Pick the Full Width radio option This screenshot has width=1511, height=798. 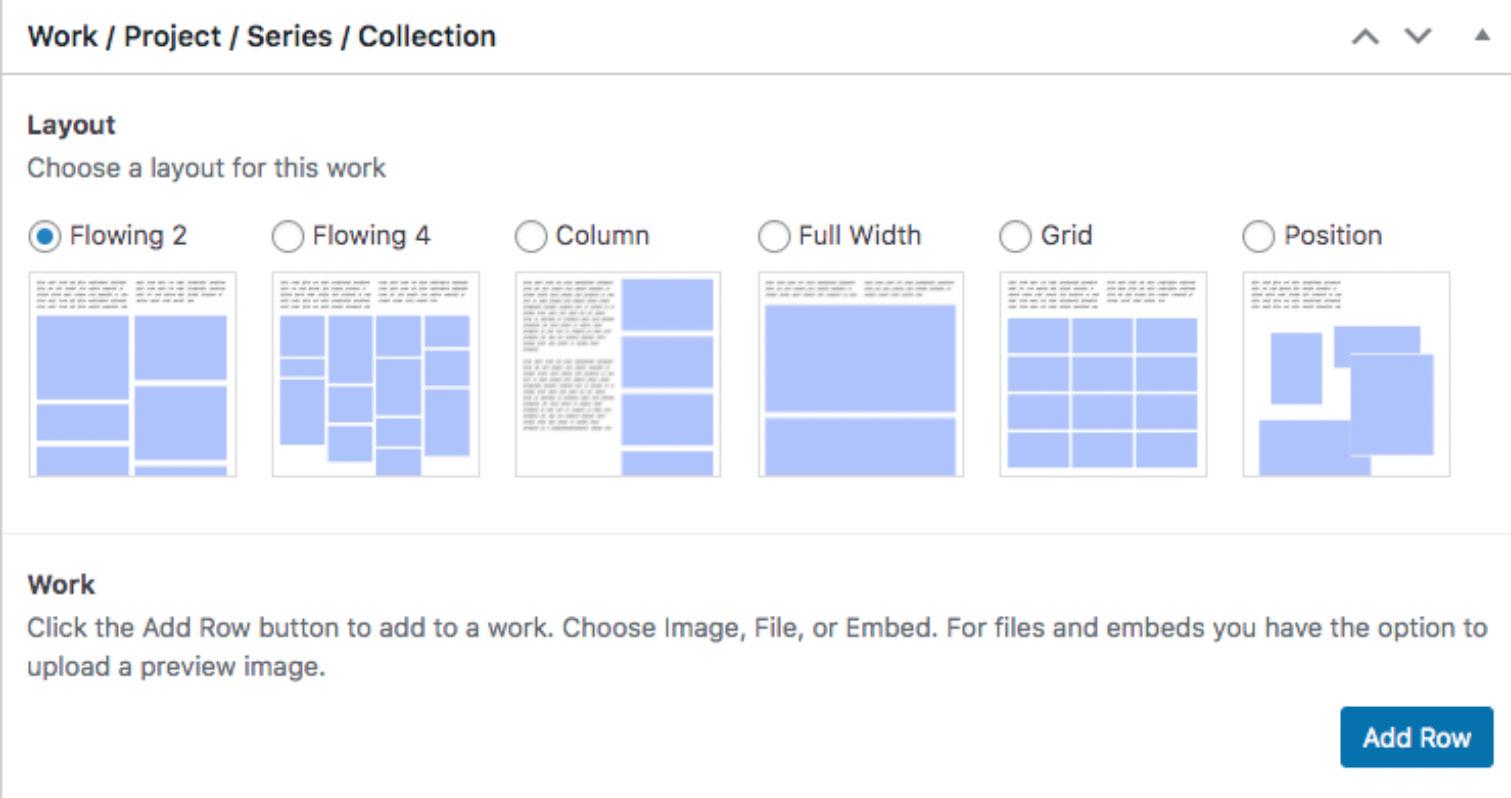[x=774, y=237]
